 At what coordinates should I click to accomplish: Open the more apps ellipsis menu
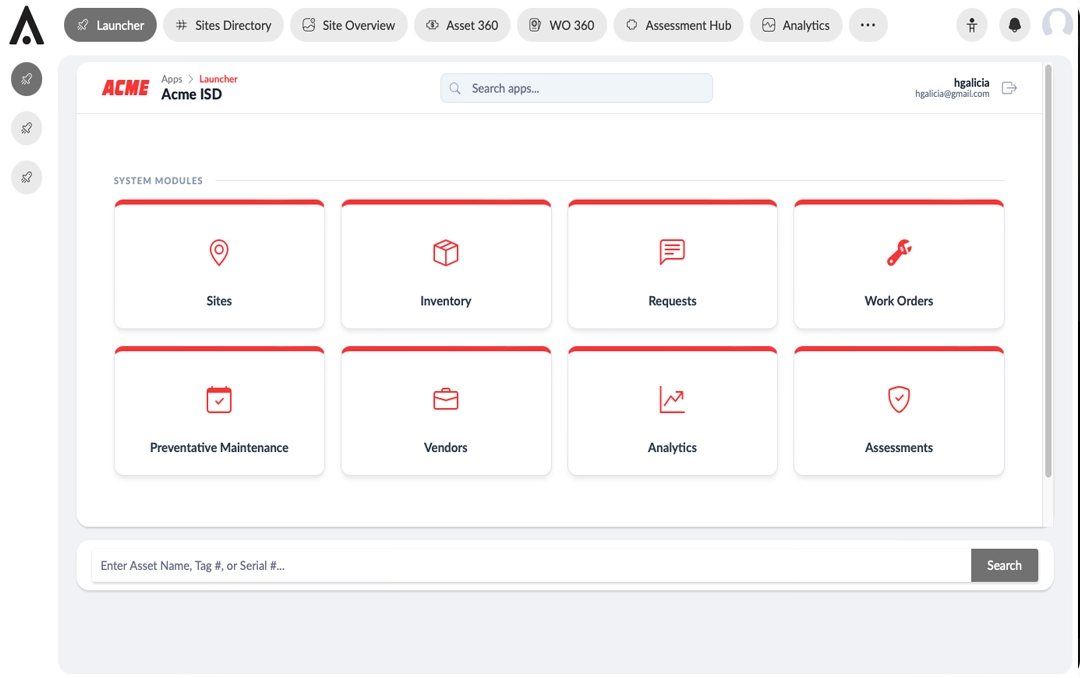pyautogui.click(x=868, y=24)
